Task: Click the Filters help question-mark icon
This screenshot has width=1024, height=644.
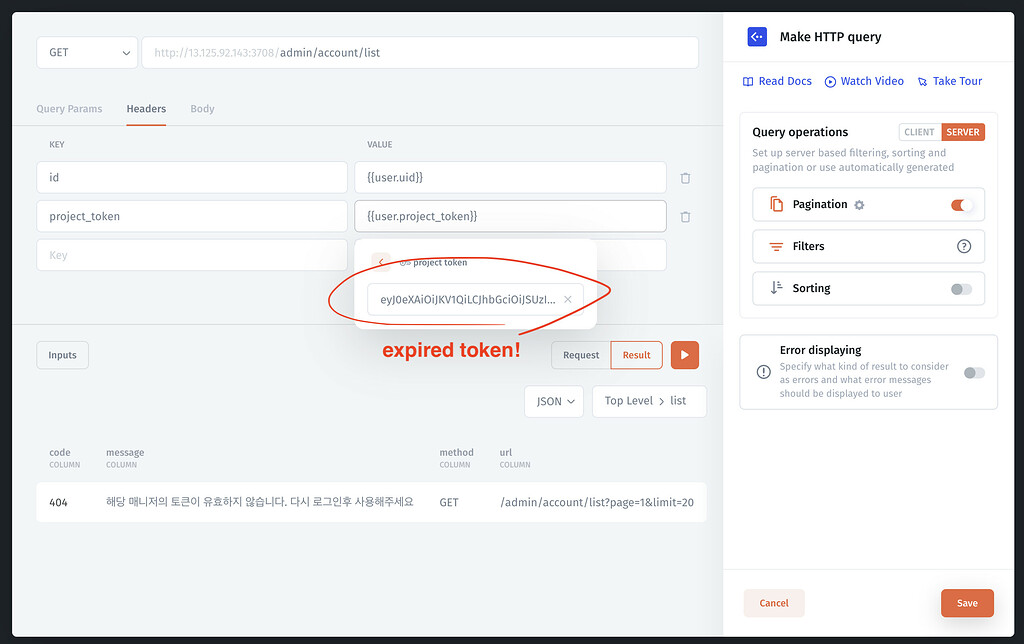Action: point(963,246)
